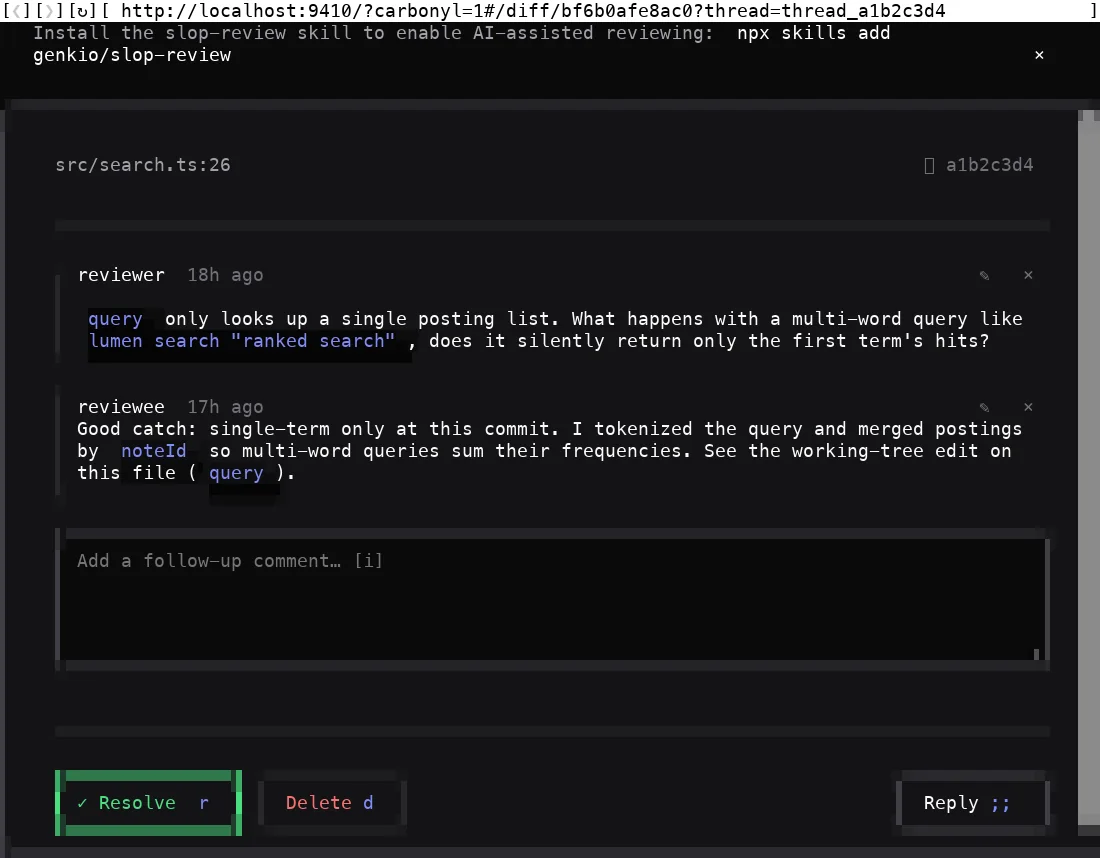1100x858 pixels.
Task: Go back with the browser back arrow
Action: pos(17,11)
